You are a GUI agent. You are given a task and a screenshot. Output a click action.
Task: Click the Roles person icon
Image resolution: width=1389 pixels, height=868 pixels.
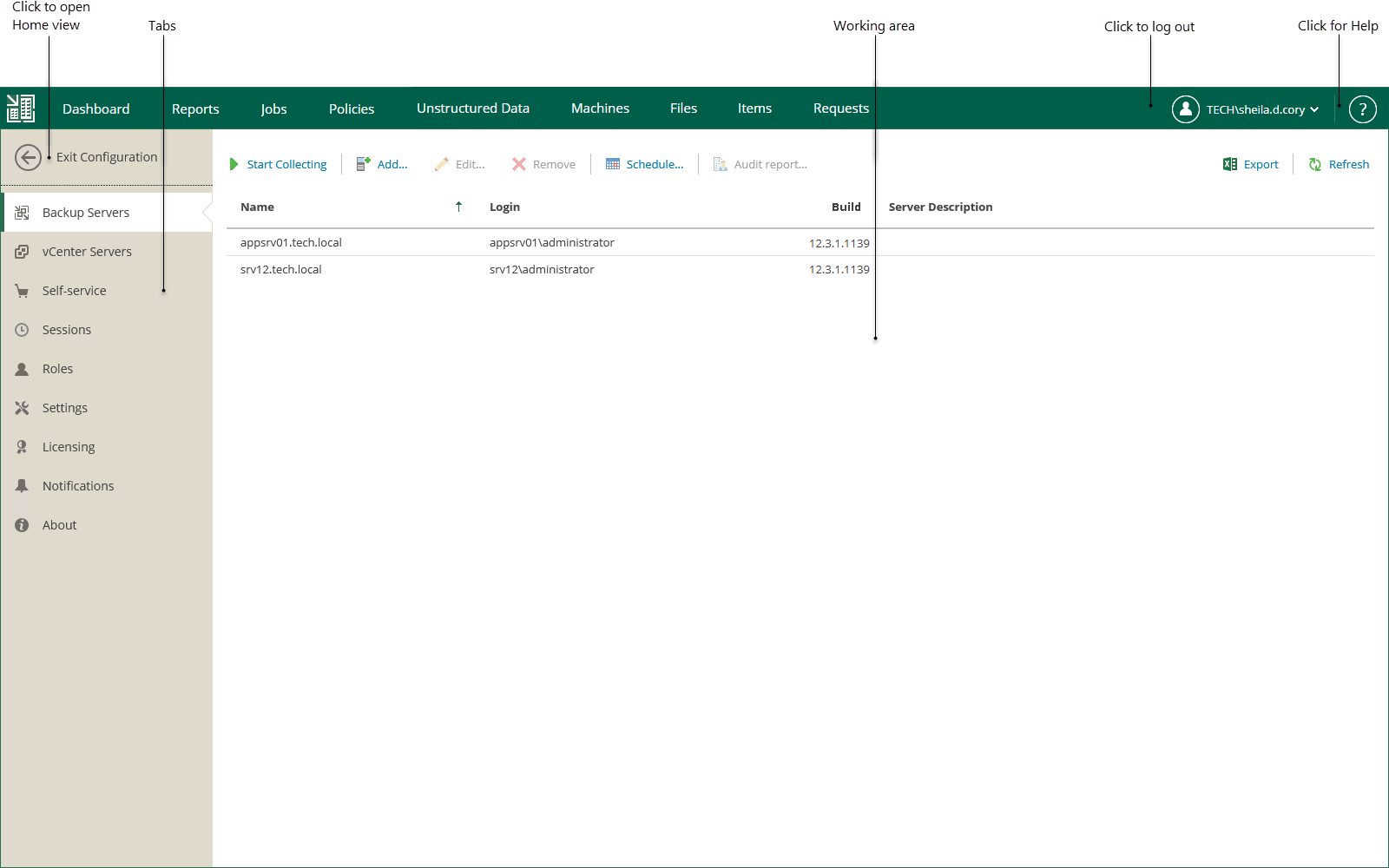tap(22, 369)
